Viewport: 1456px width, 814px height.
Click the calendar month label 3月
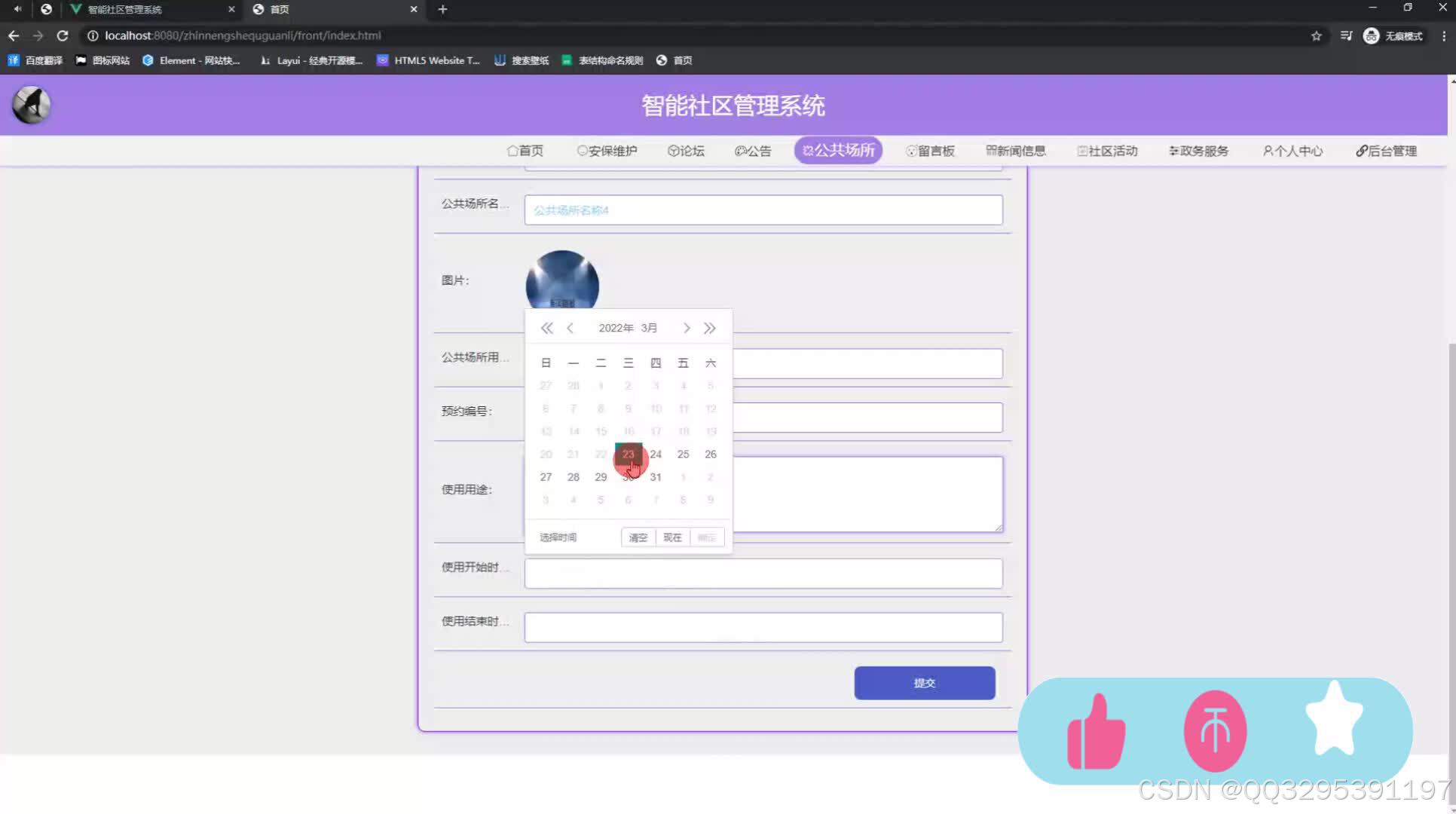point(649,328)
